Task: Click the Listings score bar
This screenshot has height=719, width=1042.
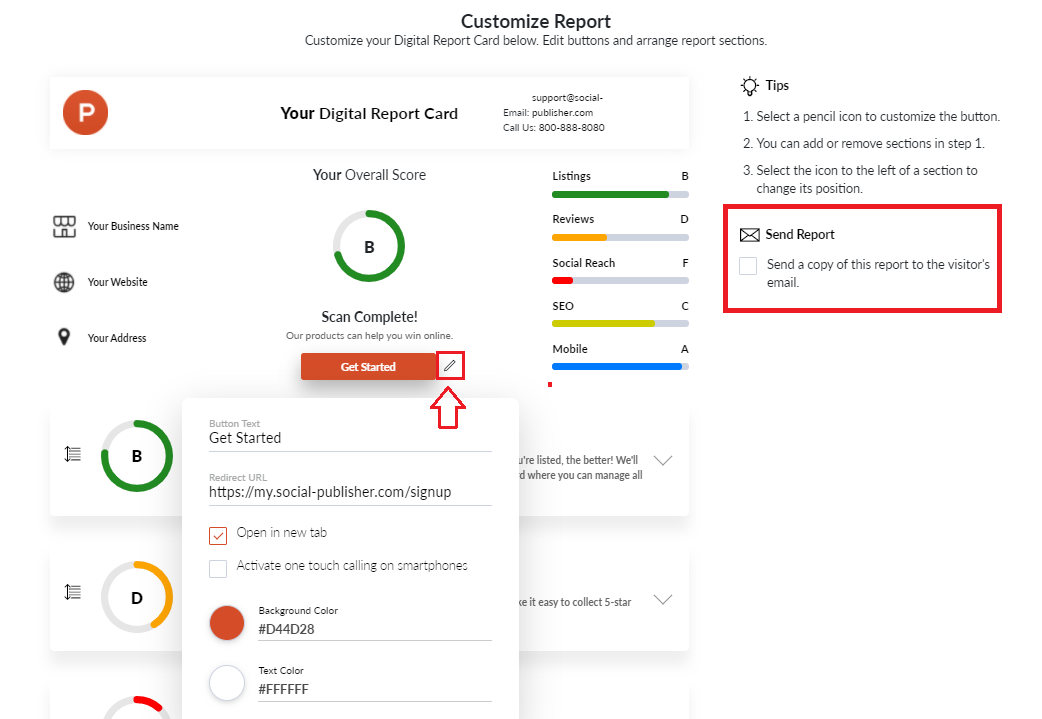Action: coord(620,195)
